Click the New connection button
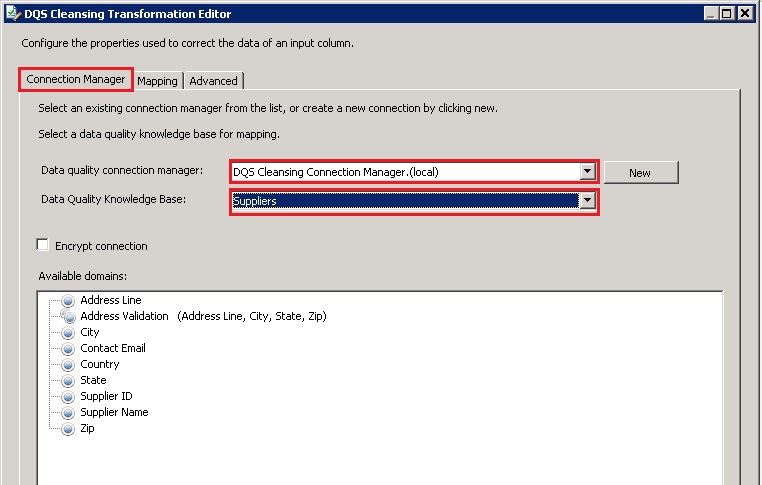Image resolution: width=762 pixels, height=485 pixels. point(640,173)
